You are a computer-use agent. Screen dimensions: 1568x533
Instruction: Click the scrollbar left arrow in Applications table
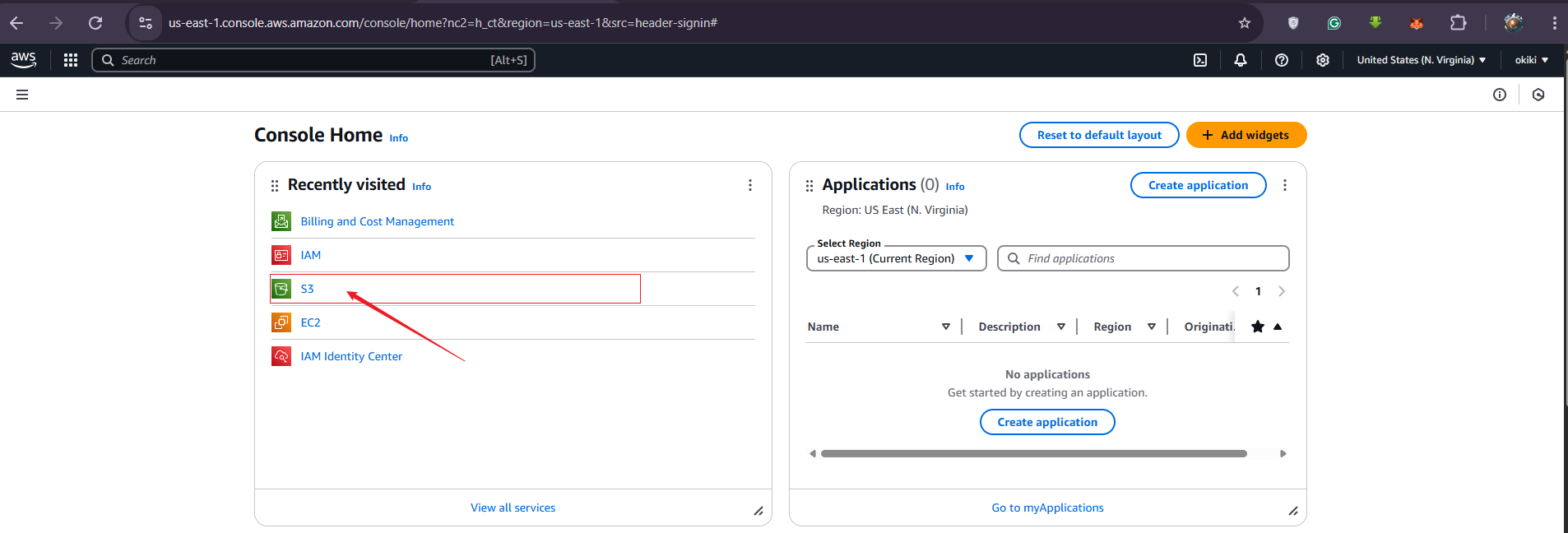click(x=813, y=453)
